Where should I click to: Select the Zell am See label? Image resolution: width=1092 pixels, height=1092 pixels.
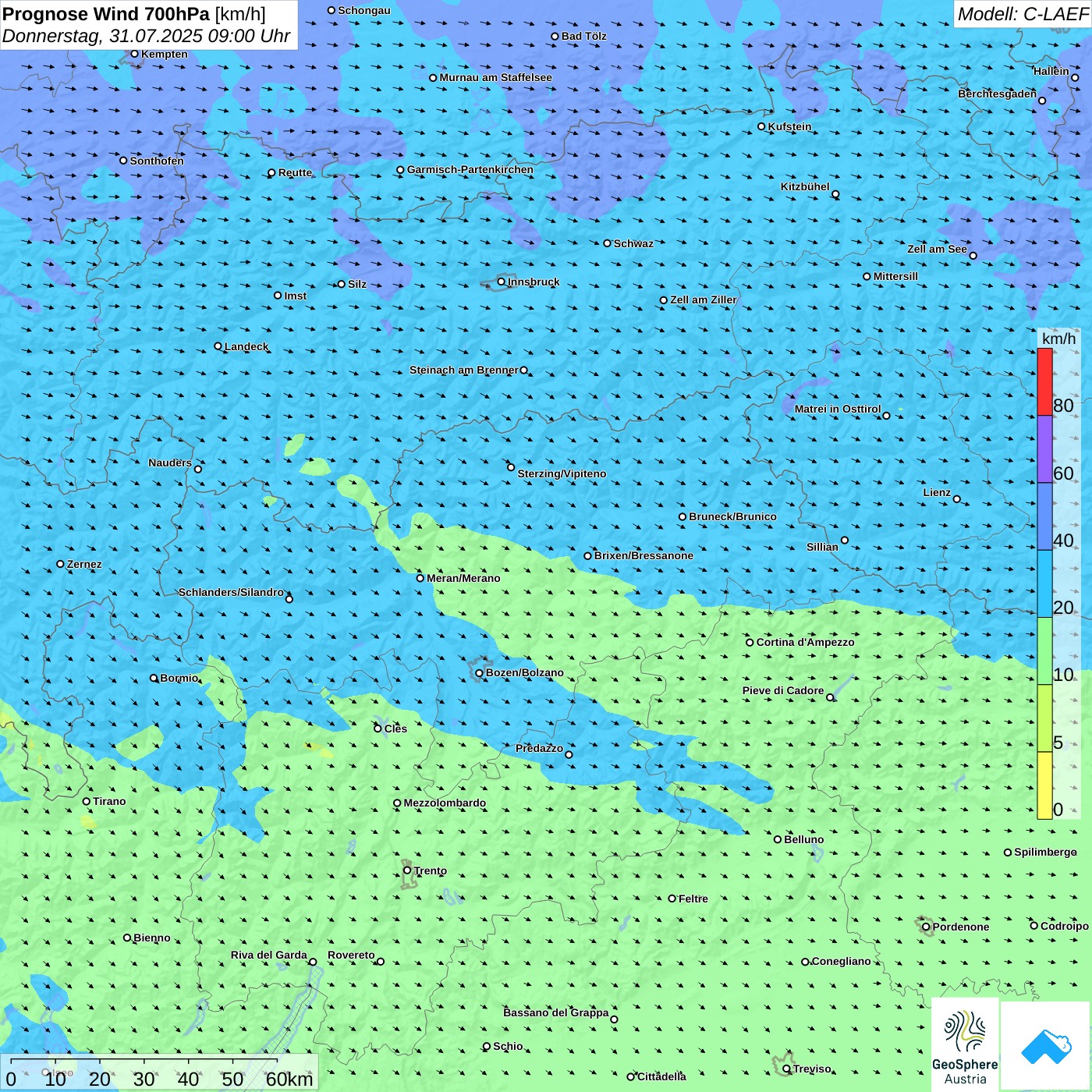click(x=937, y=249)
